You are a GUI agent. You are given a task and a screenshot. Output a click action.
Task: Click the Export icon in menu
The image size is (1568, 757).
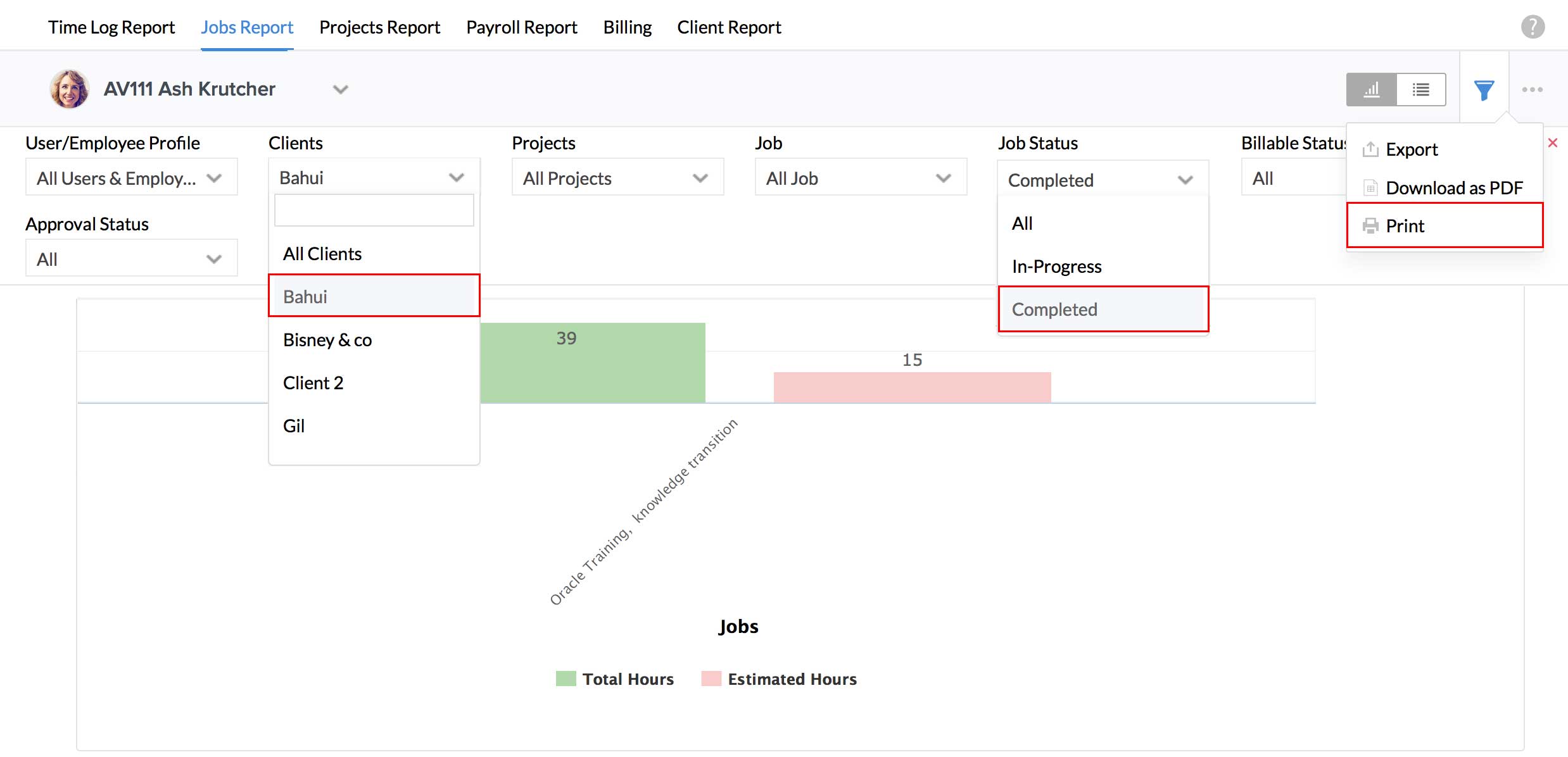(x=1370, y=149)
